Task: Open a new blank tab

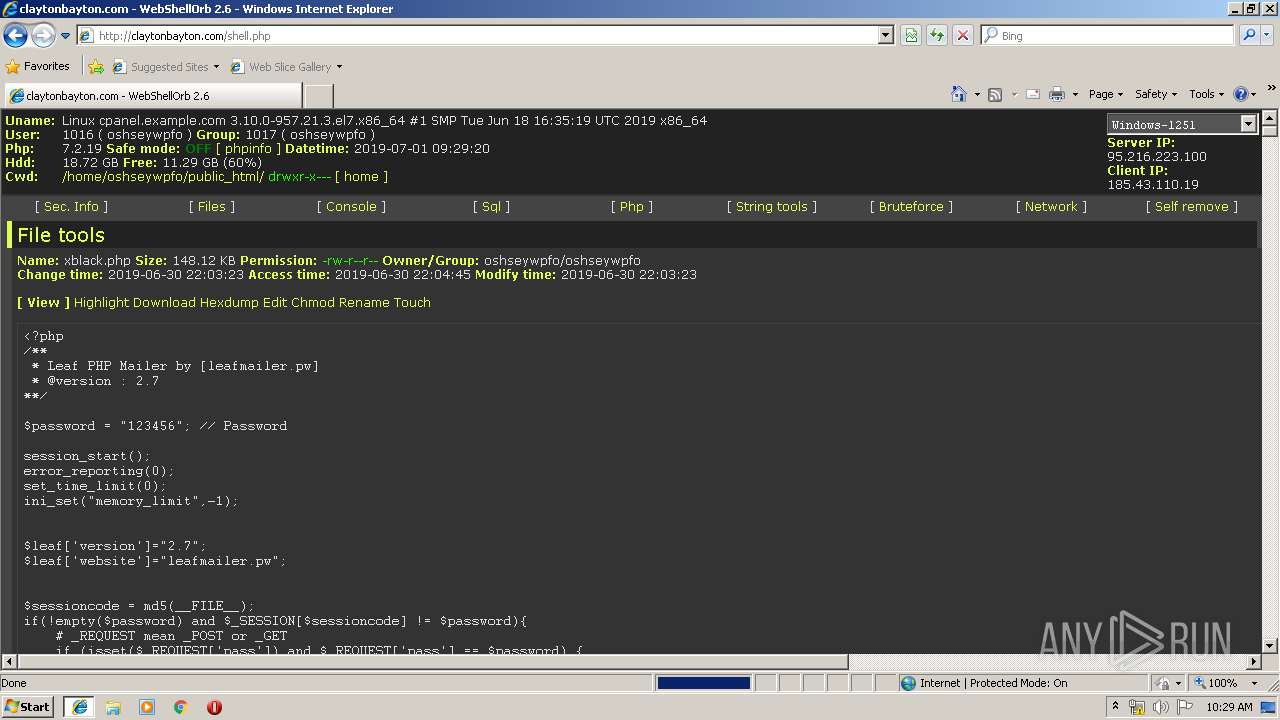Action: pos(318,96)
